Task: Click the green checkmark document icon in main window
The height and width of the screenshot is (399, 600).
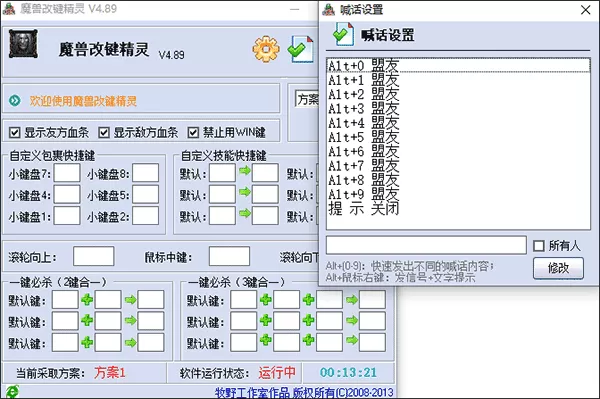Action: pyautogui.click(x=301, y=50)
